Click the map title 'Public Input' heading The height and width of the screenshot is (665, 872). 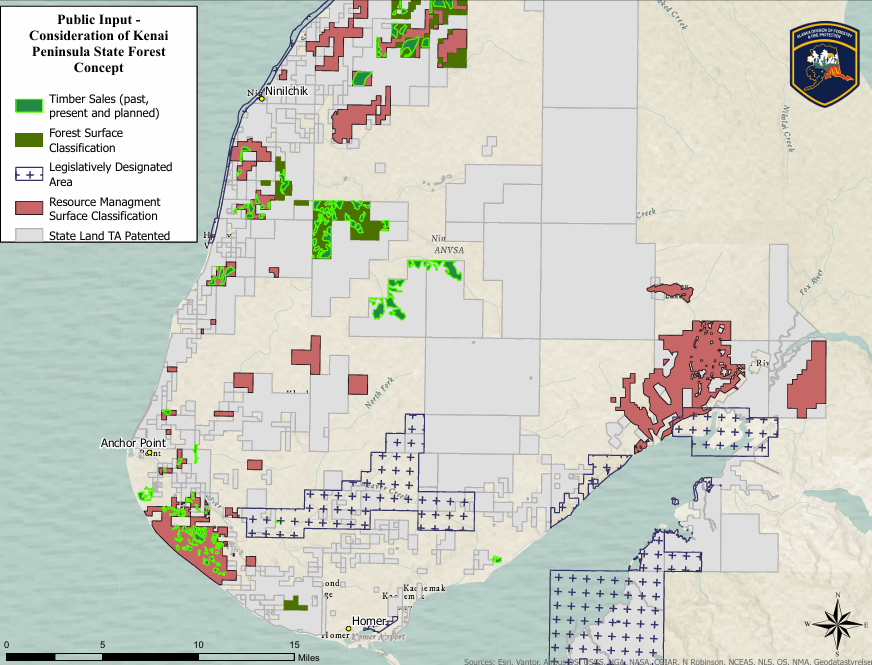(99, 19)
